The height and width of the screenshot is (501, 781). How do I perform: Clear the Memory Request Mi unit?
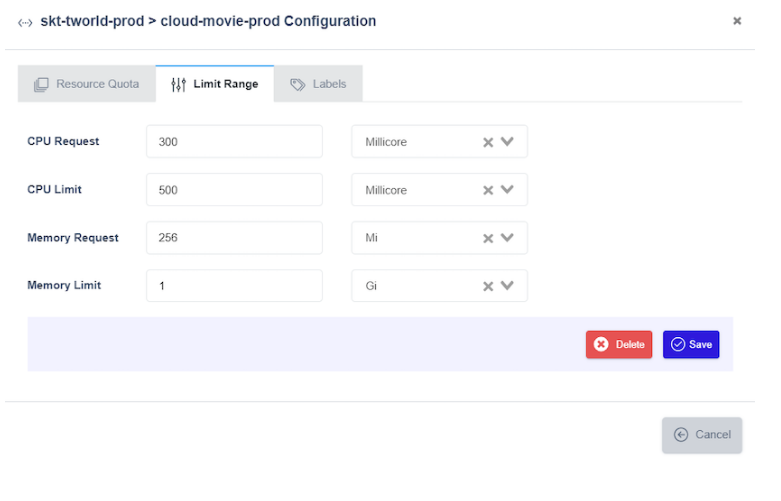click(x=488, y=239)
